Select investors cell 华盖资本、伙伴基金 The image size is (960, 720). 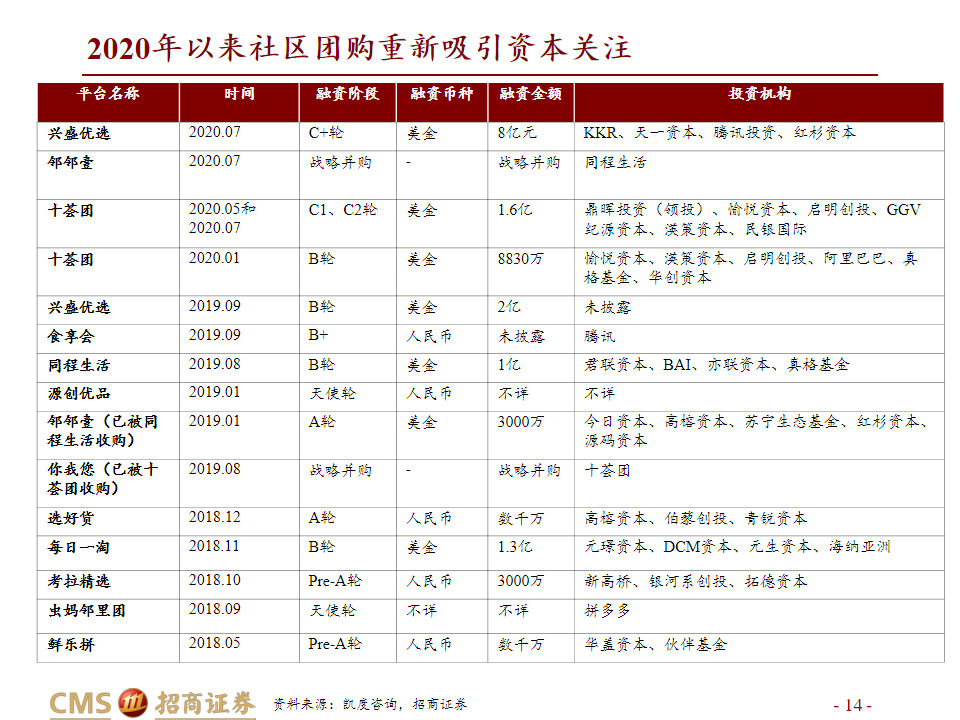[x=655, y=644]
